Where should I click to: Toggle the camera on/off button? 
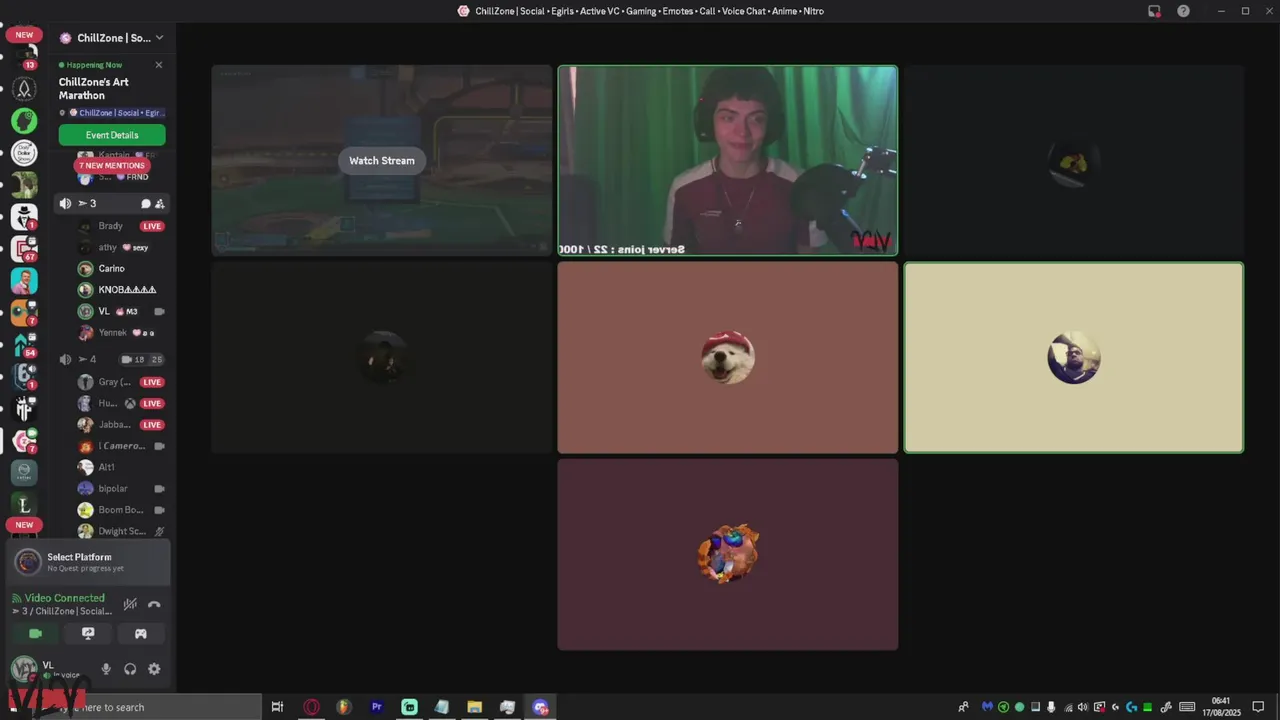[x=36, y=633]
